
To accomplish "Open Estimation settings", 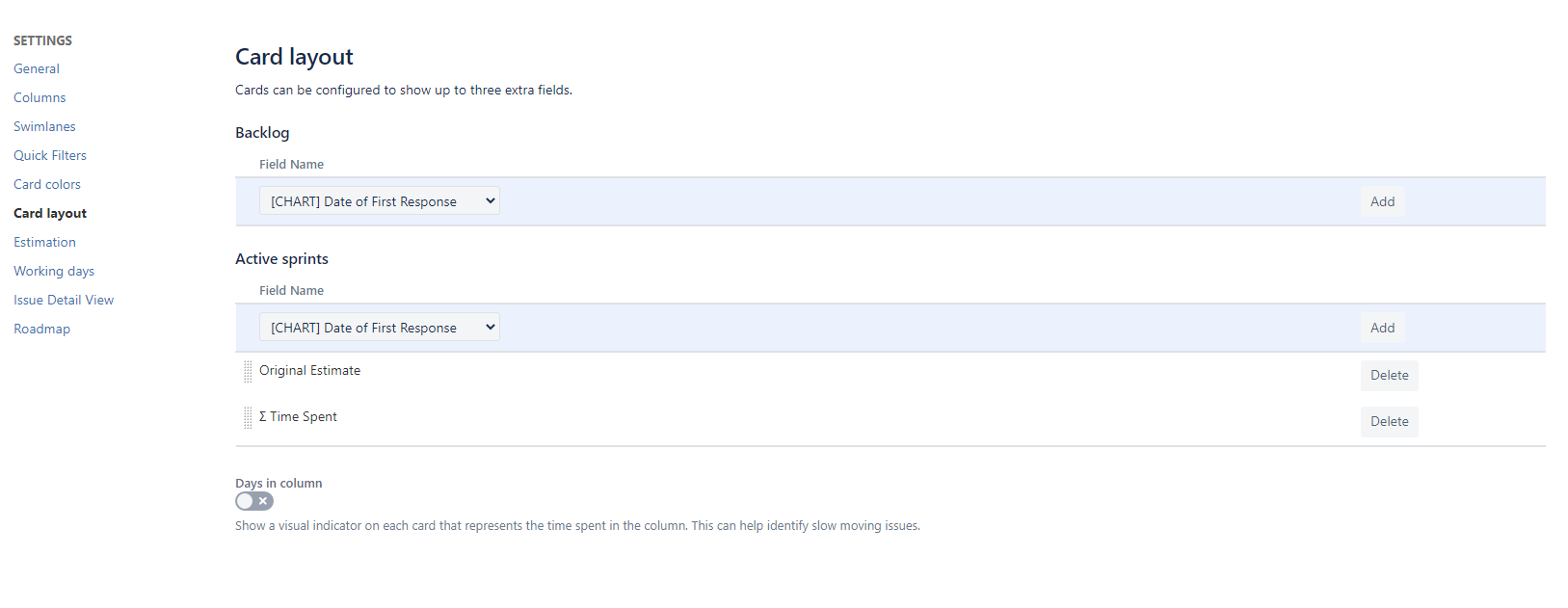I will [x=44, y=242].
